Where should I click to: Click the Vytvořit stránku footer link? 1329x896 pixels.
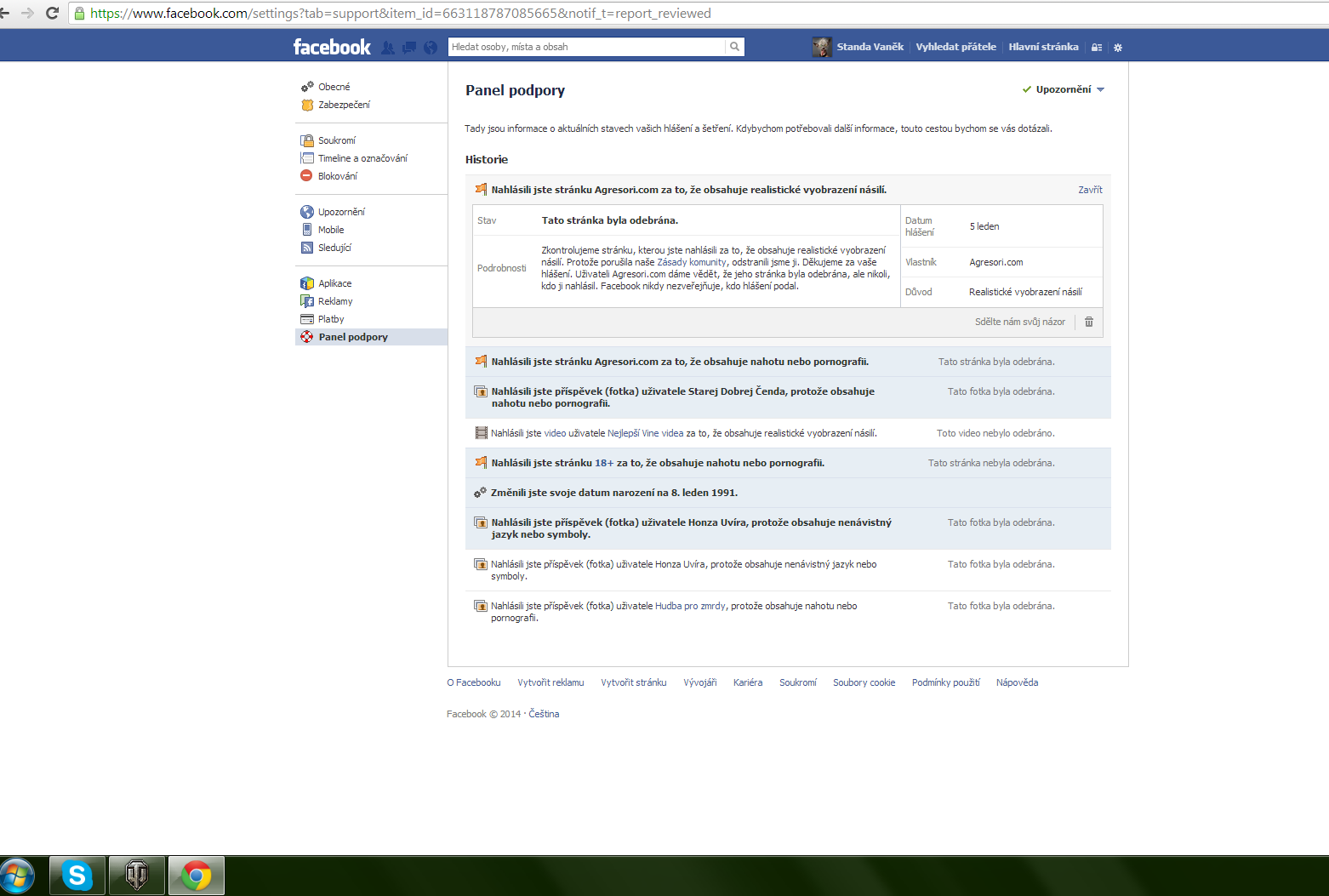coord(634,682)
